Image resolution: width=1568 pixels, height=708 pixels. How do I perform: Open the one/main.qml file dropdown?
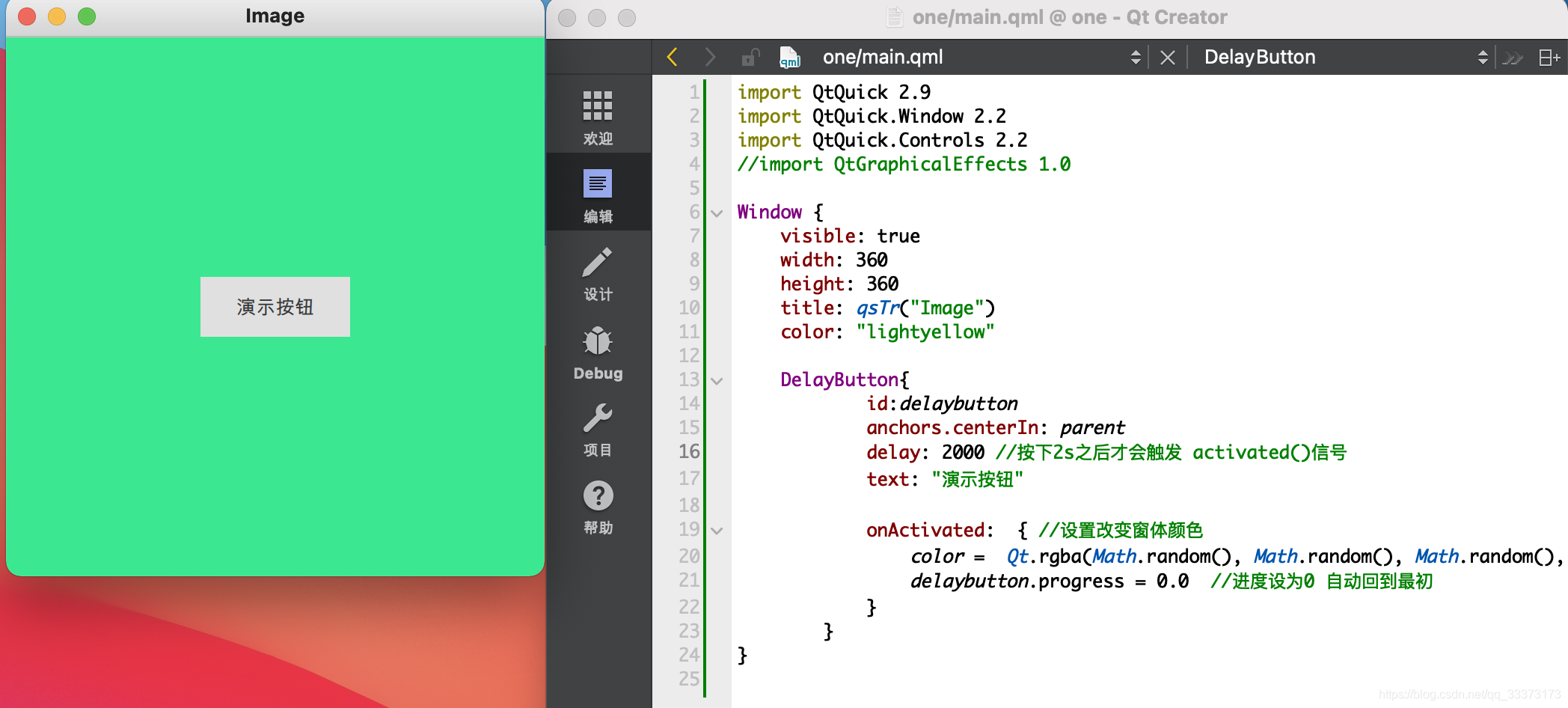[1136, 57]
